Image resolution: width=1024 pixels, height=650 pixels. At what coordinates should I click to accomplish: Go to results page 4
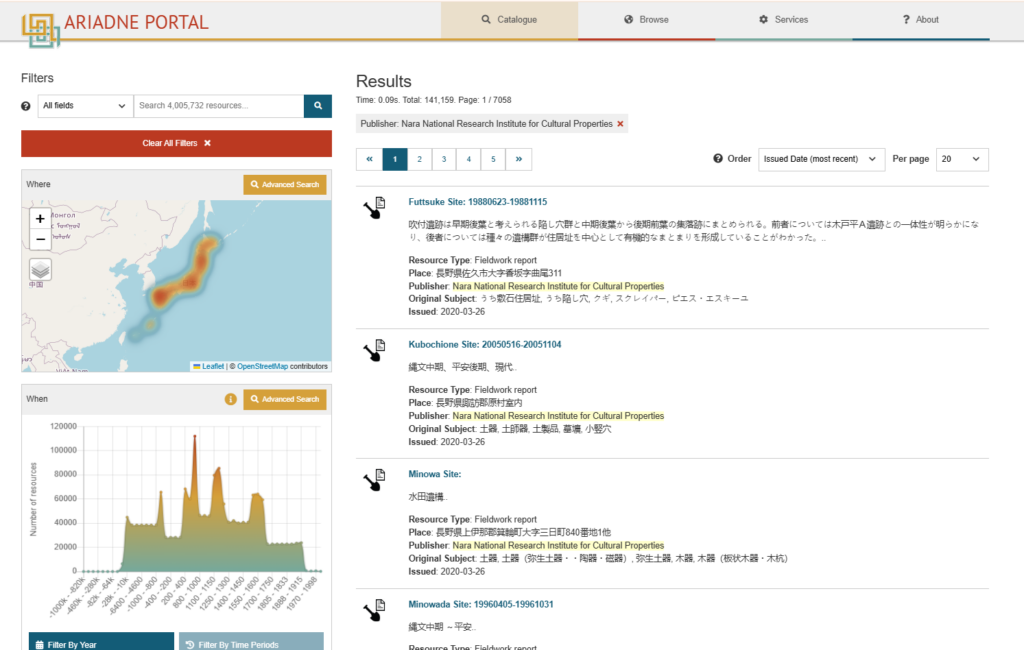468,159
